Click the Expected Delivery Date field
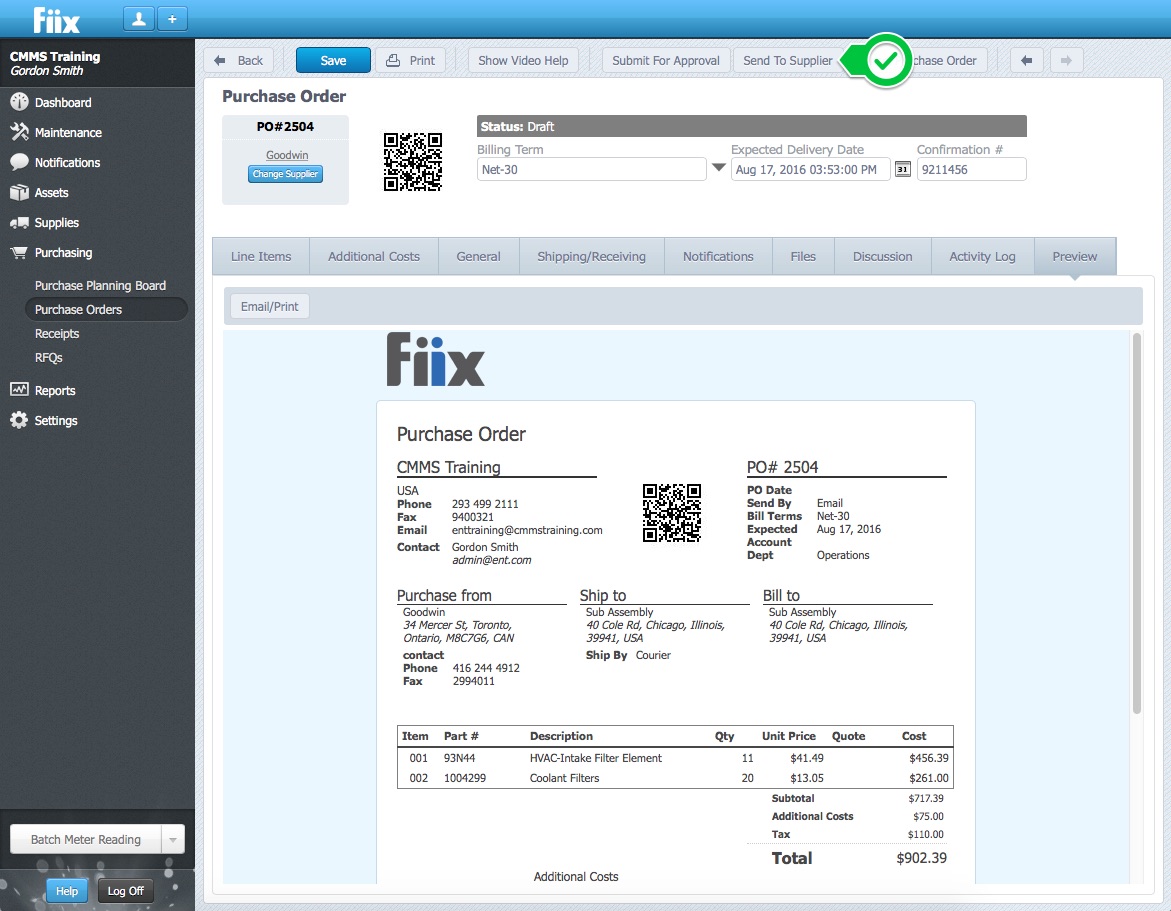Image resolution: width=1171 pixels, height=911 pixels. 810,170
